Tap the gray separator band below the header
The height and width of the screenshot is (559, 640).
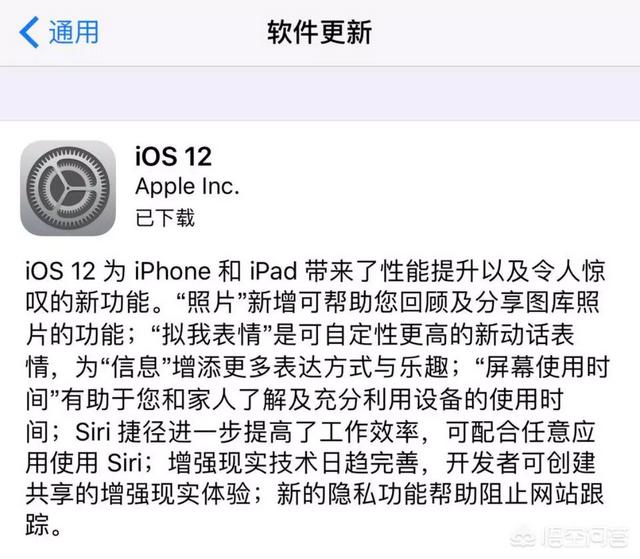320,93
